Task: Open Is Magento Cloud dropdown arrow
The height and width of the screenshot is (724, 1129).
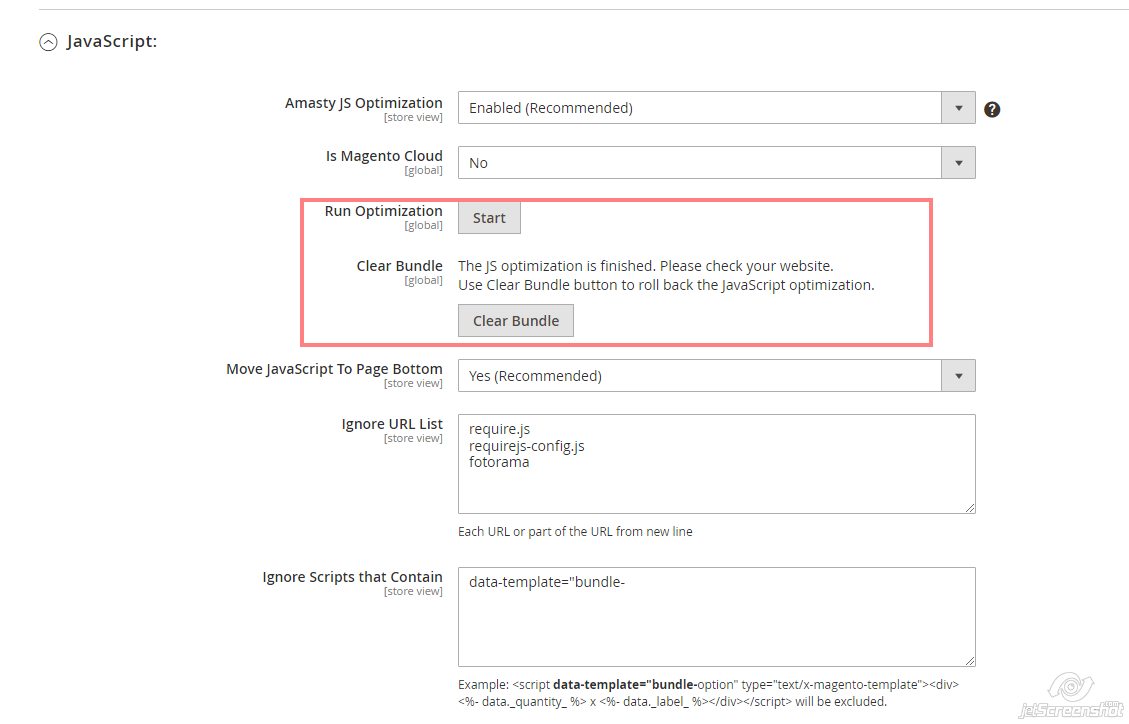Action: point(958,163)
